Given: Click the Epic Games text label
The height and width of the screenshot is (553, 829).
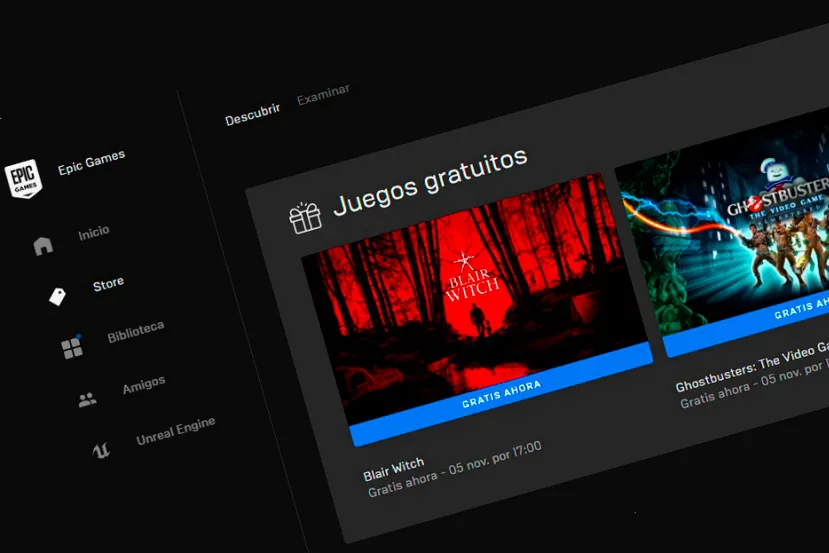Looking at the screenshot, I should tap(91, 162).
